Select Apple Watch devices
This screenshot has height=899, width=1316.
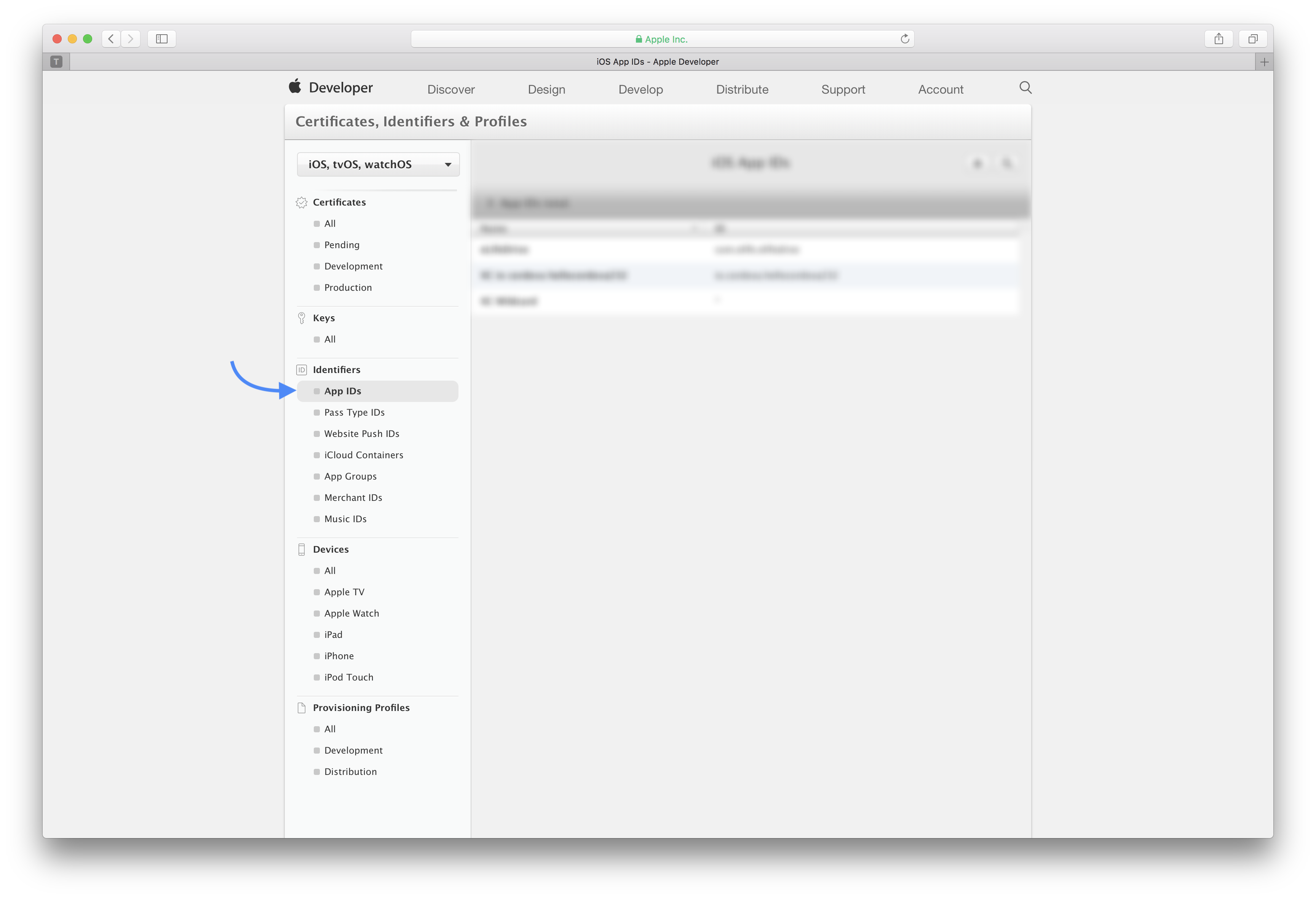[351, 614]
